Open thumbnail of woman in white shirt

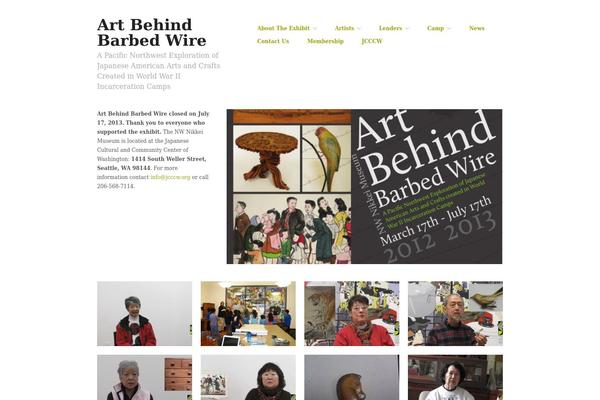[x=455, y=377]
